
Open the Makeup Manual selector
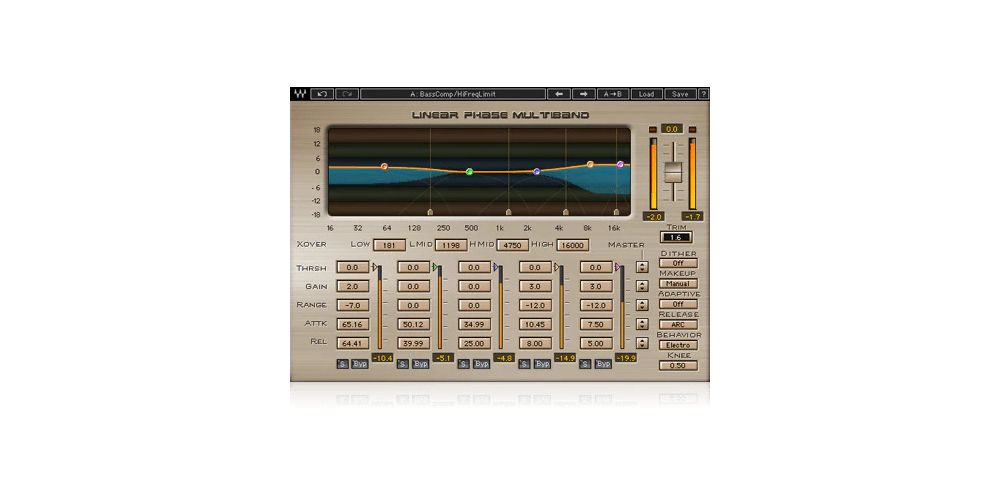[678, 284]
